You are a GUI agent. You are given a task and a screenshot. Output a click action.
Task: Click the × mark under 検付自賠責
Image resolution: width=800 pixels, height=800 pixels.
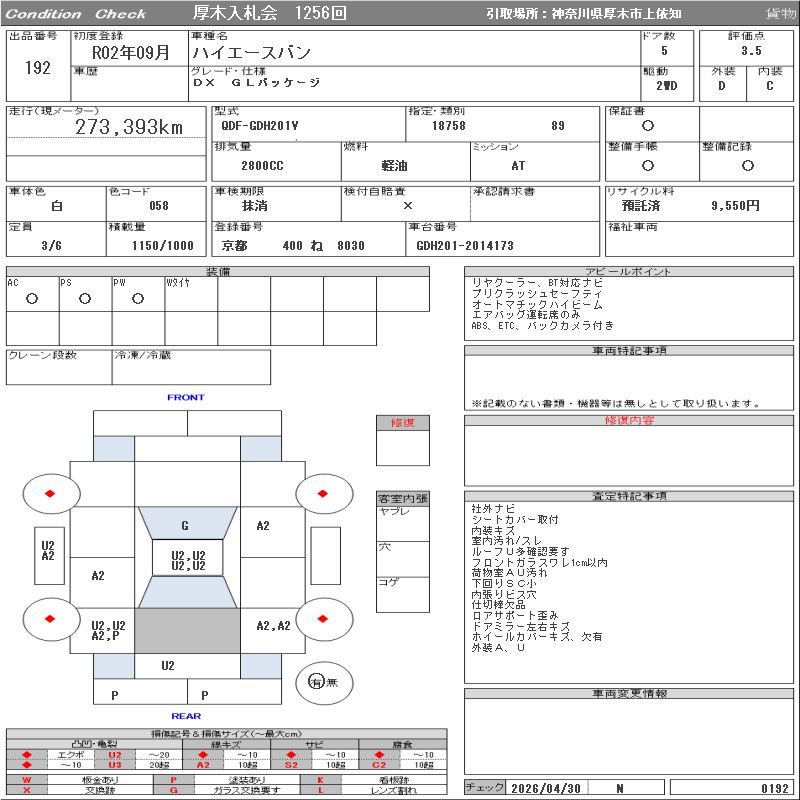(x=408, y=206)
